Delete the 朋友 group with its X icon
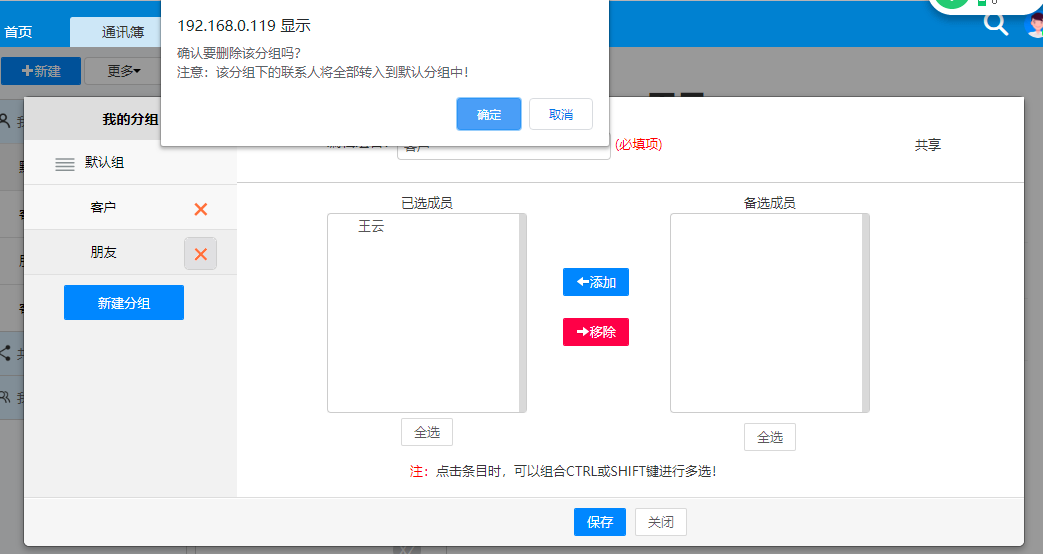 200,254
